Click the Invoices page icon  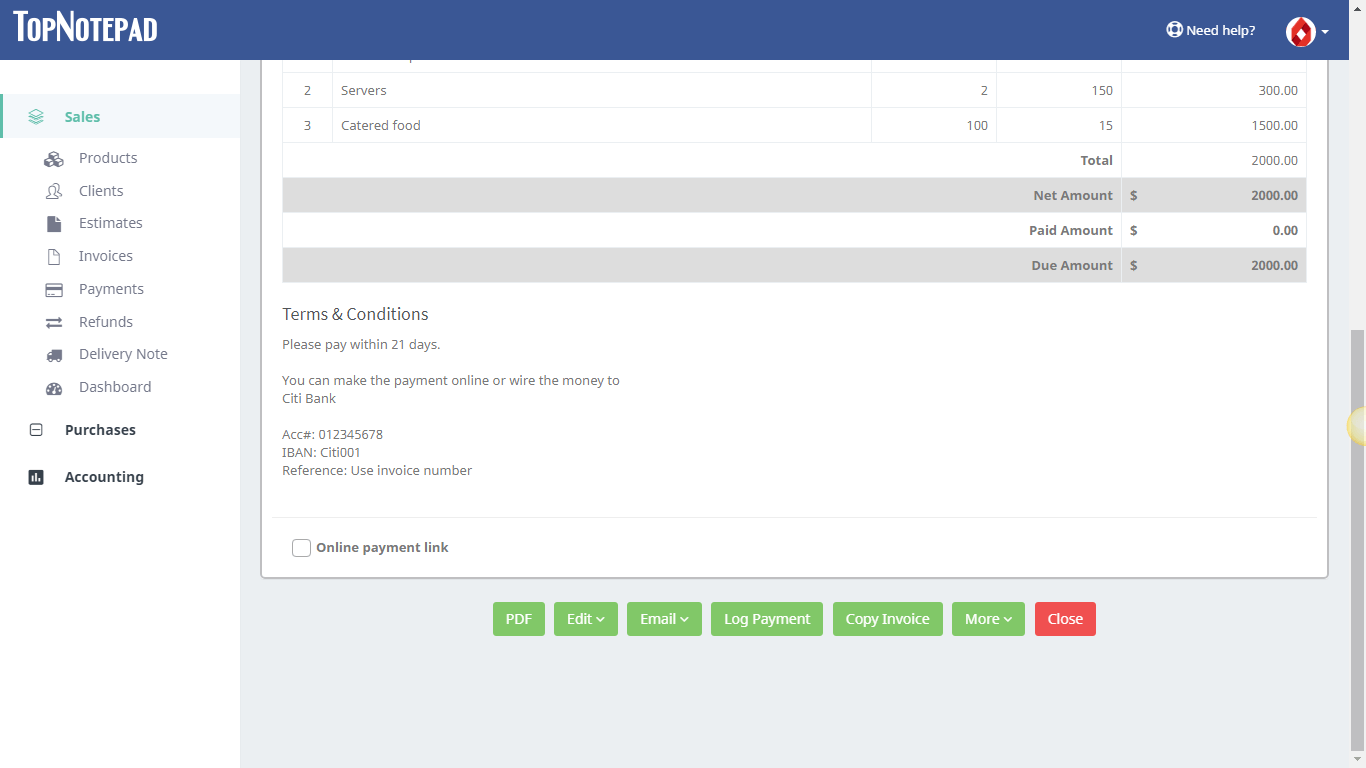click(54, 257)
